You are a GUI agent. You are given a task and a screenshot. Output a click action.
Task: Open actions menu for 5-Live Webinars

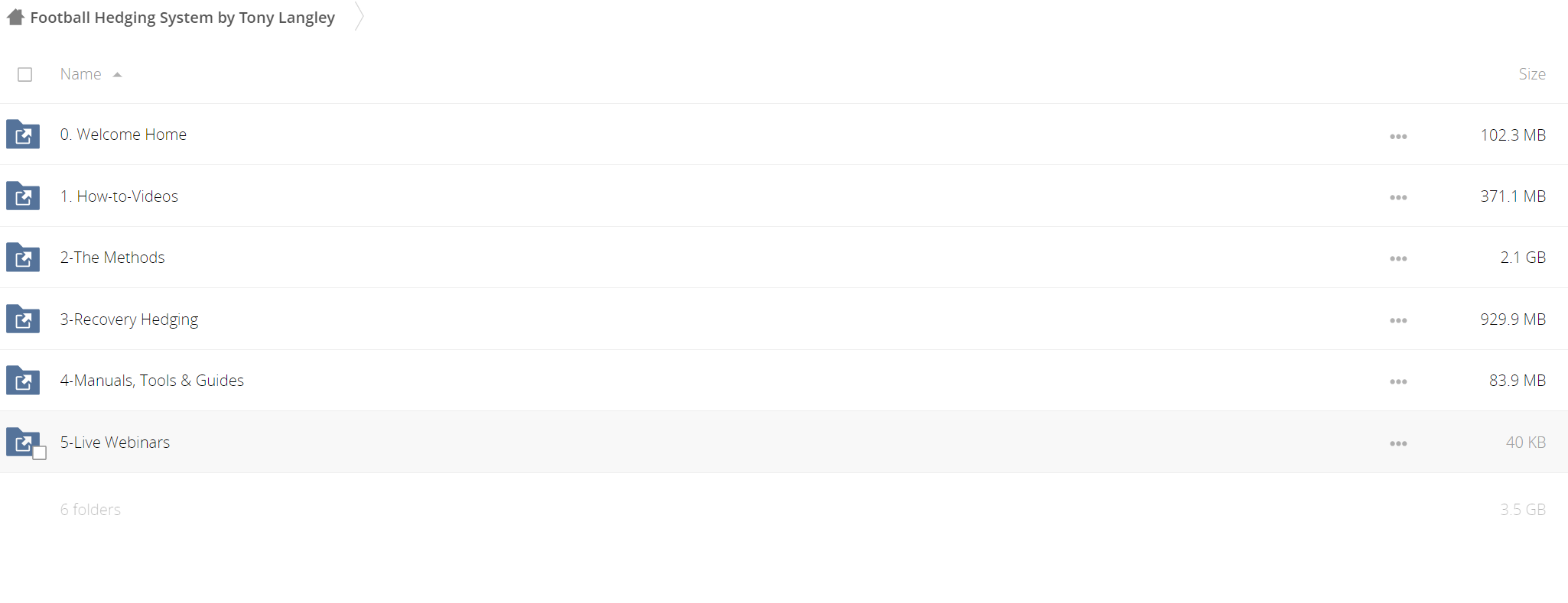coord(1398,444)
